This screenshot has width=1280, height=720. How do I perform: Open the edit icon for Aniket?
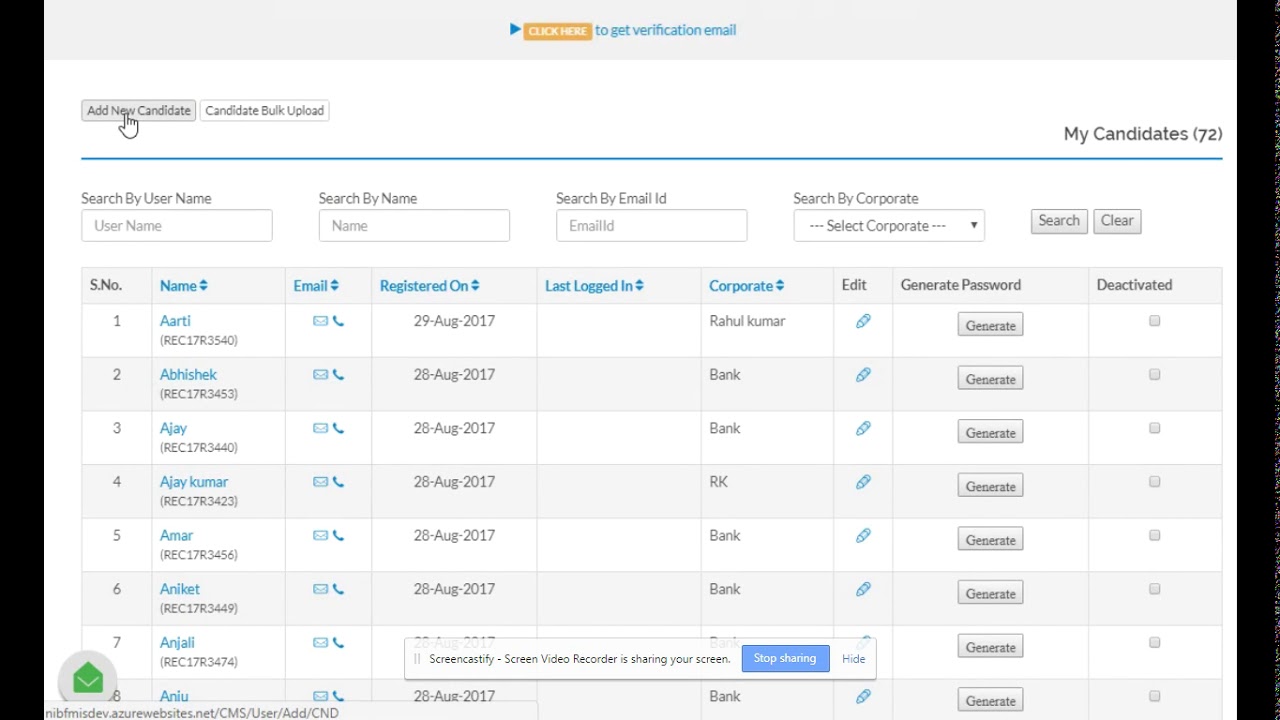(x=863, y=589)
